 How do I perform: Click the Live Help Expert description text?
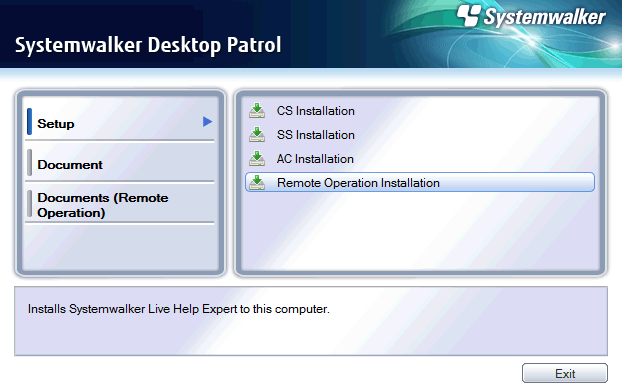(179, 309)
